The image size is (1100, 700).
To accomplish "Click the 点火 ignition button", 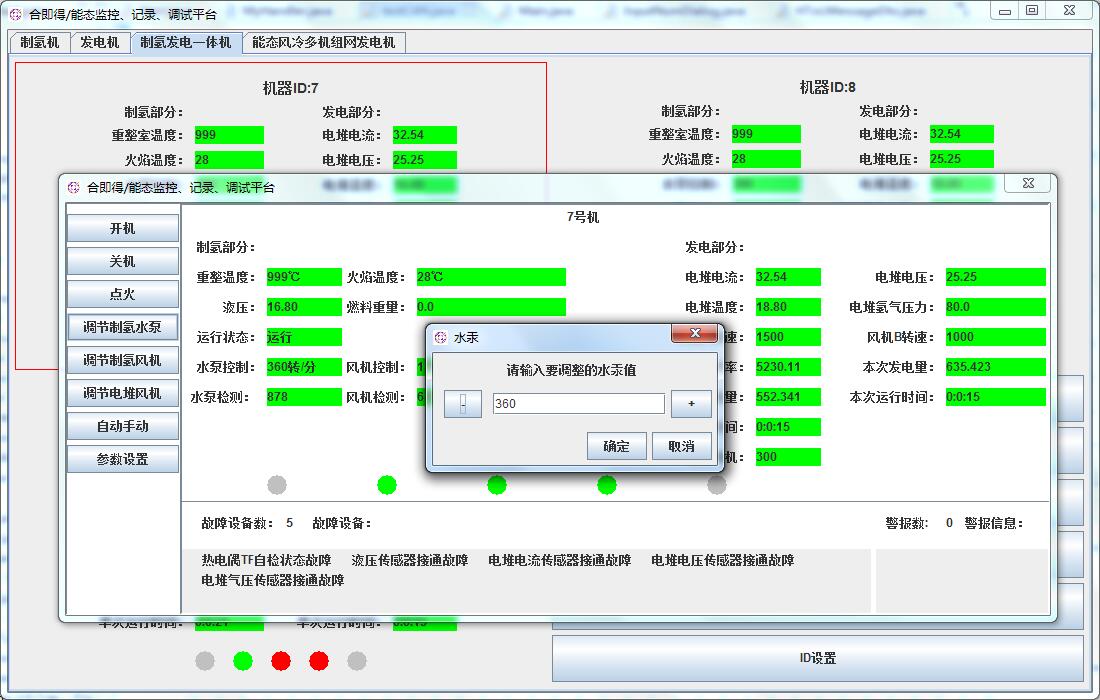I will (122, 295).
